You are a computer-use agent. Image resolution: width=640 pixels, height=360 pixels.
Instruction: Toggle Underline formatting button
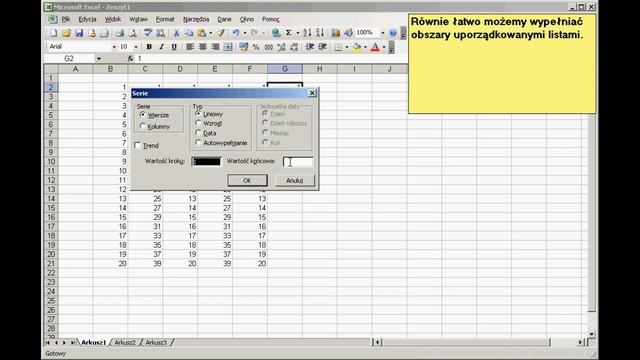(x=174, y=47)
